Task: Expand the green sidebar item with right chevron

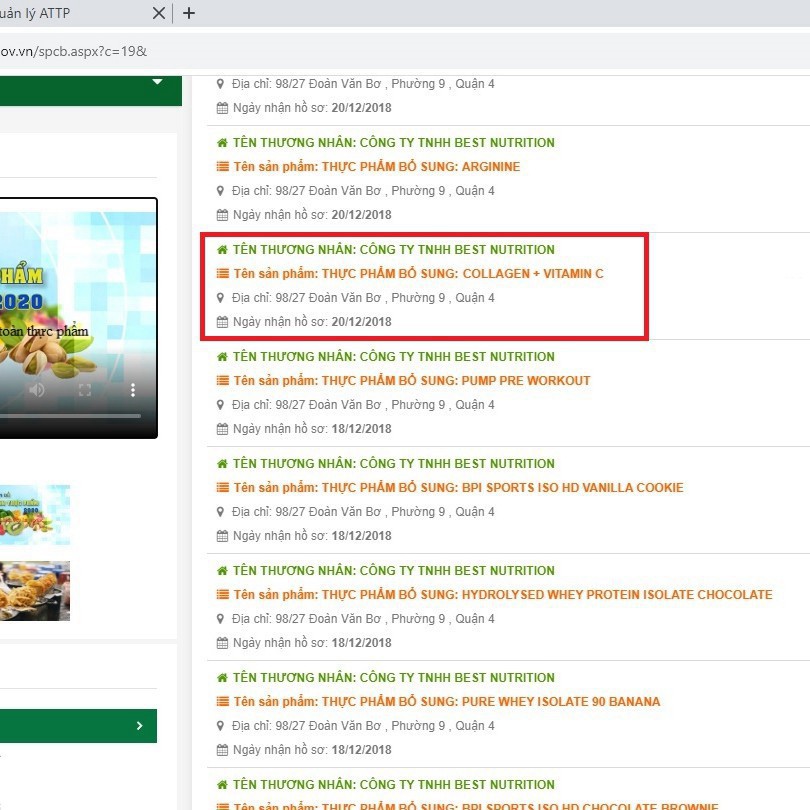Action: [139, 726]
